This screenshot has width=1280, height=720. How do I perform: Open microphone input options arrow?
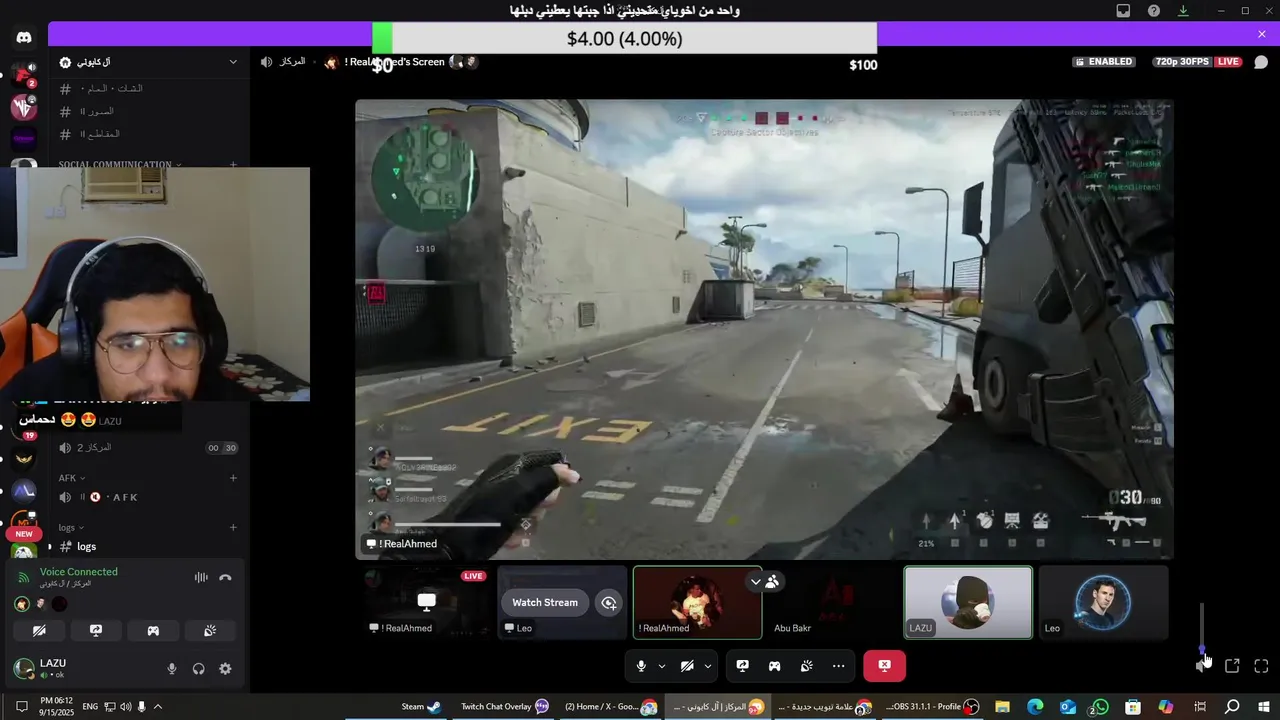pyautogui.click(x=661, y=666)
